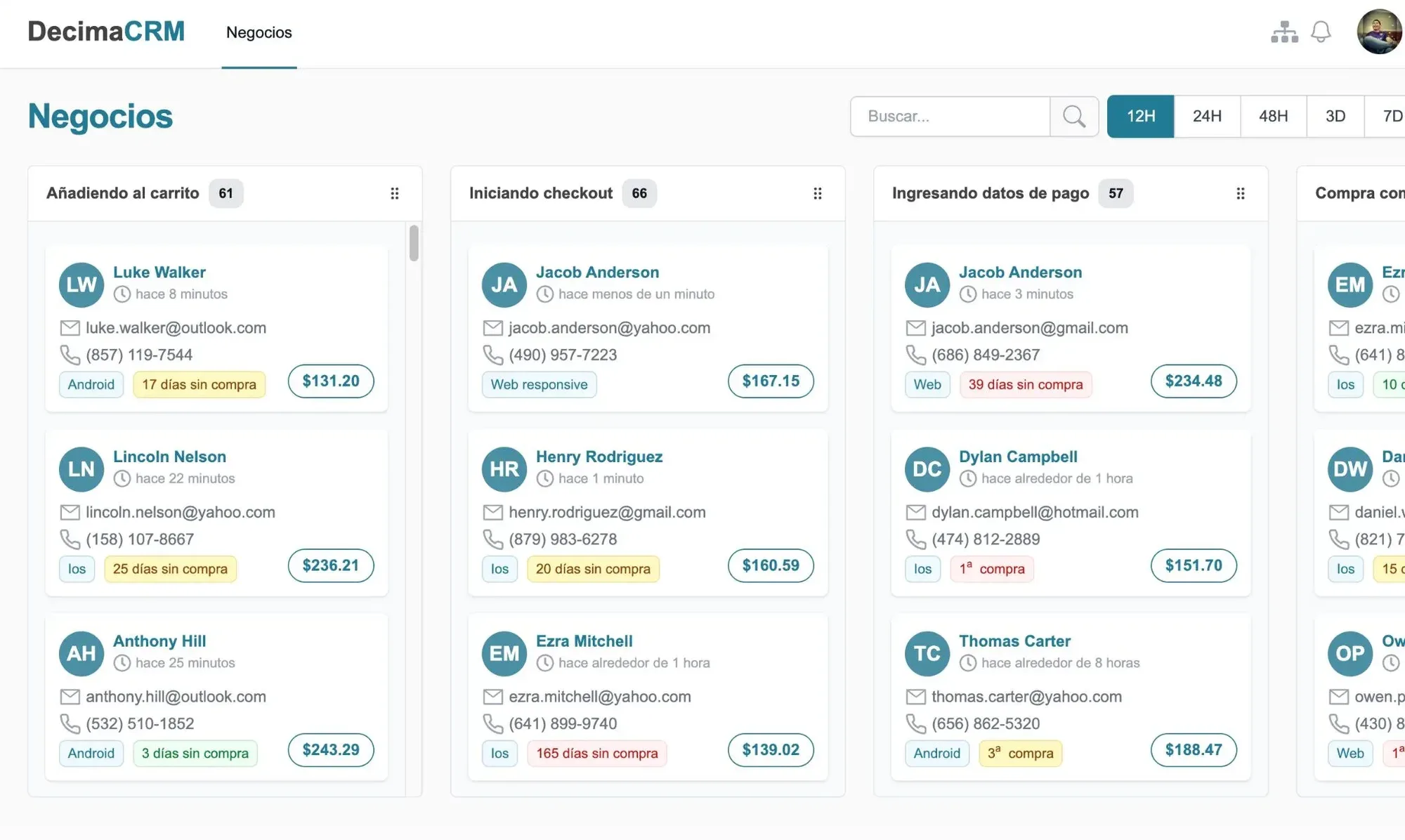Screen dimensions: 1405x840
Task: Click the email icon beside jacob.anderson@yahoo.com
Action: [492, 328]
